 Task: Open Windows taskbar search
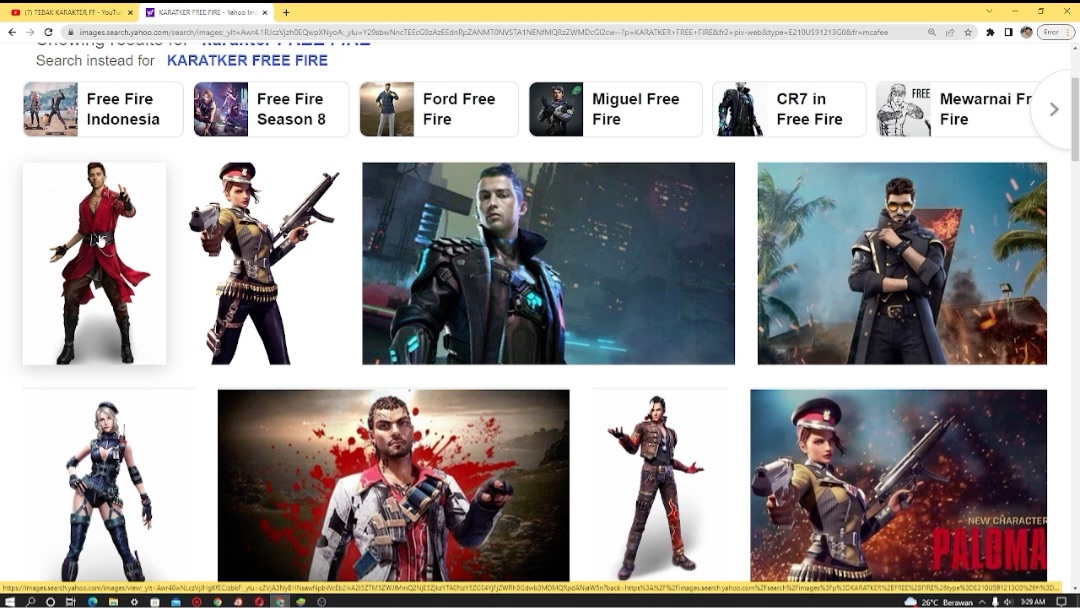tap(30, 602)
